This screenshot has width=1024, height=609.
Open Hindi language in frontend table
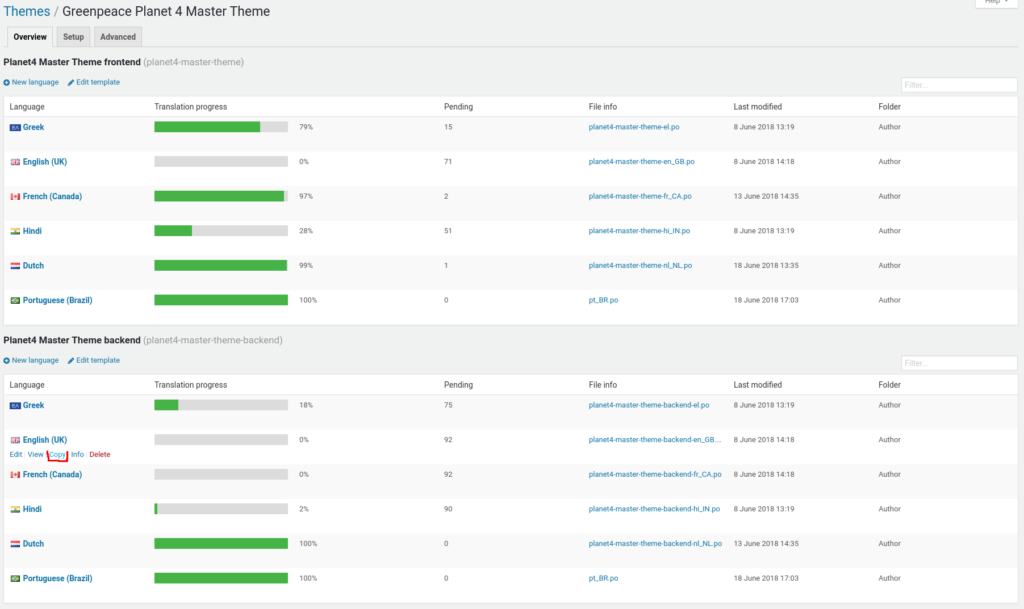tap(32, 231)
